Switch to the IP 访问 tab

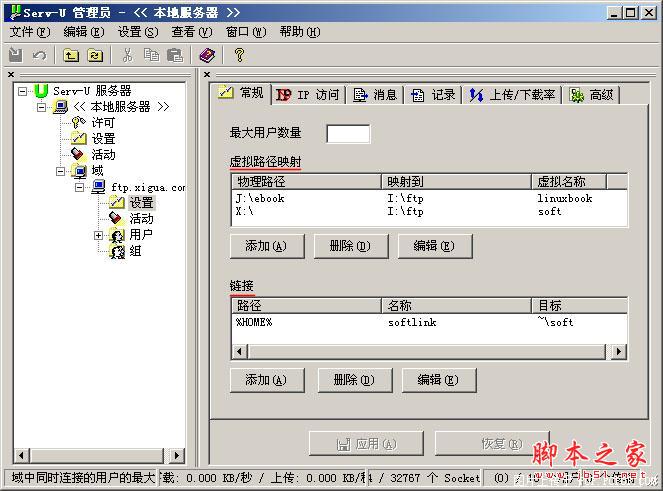(x=308, y=95)
